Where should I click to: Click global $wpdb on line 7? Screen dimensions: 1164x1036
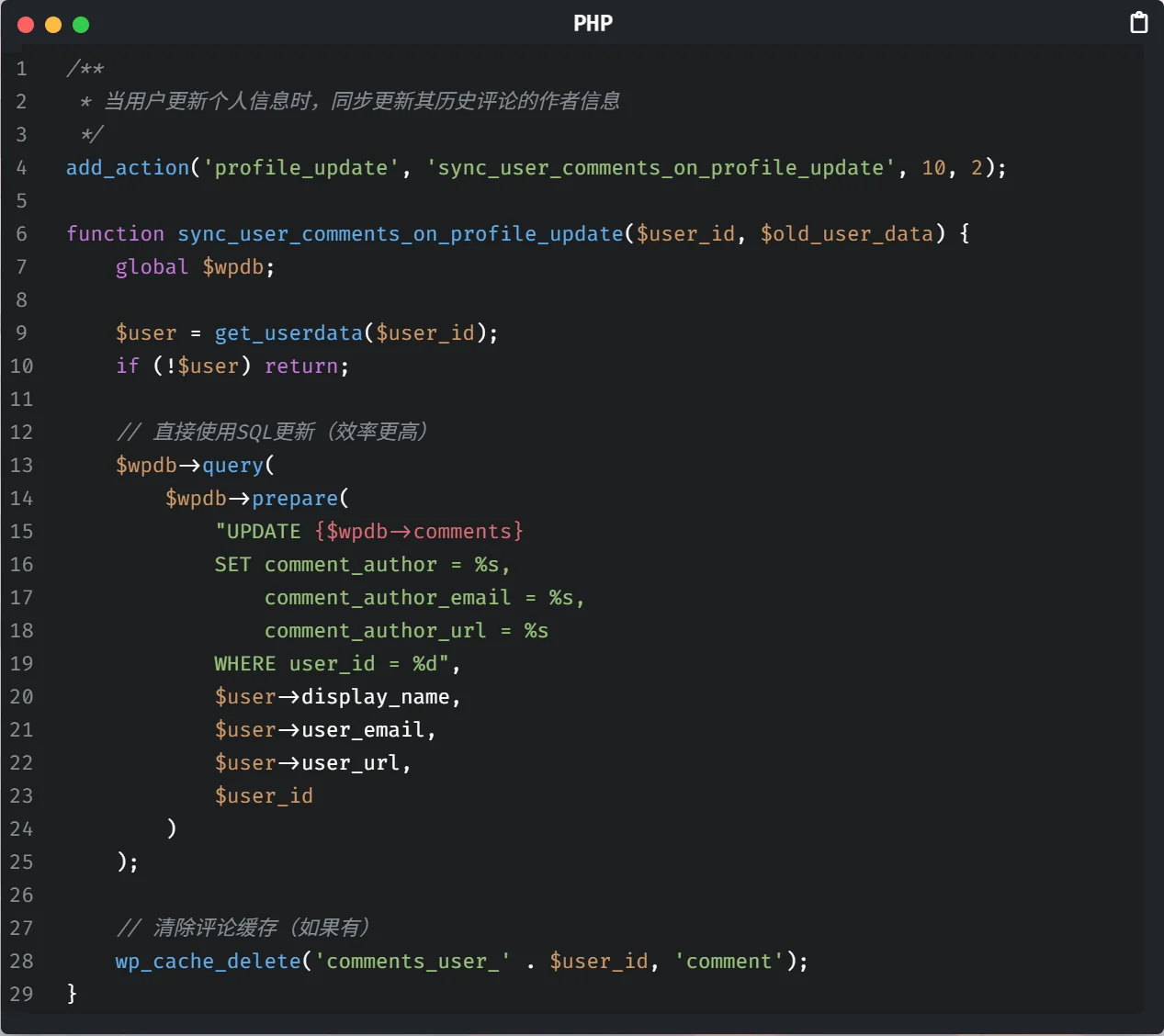click(195, 267)
